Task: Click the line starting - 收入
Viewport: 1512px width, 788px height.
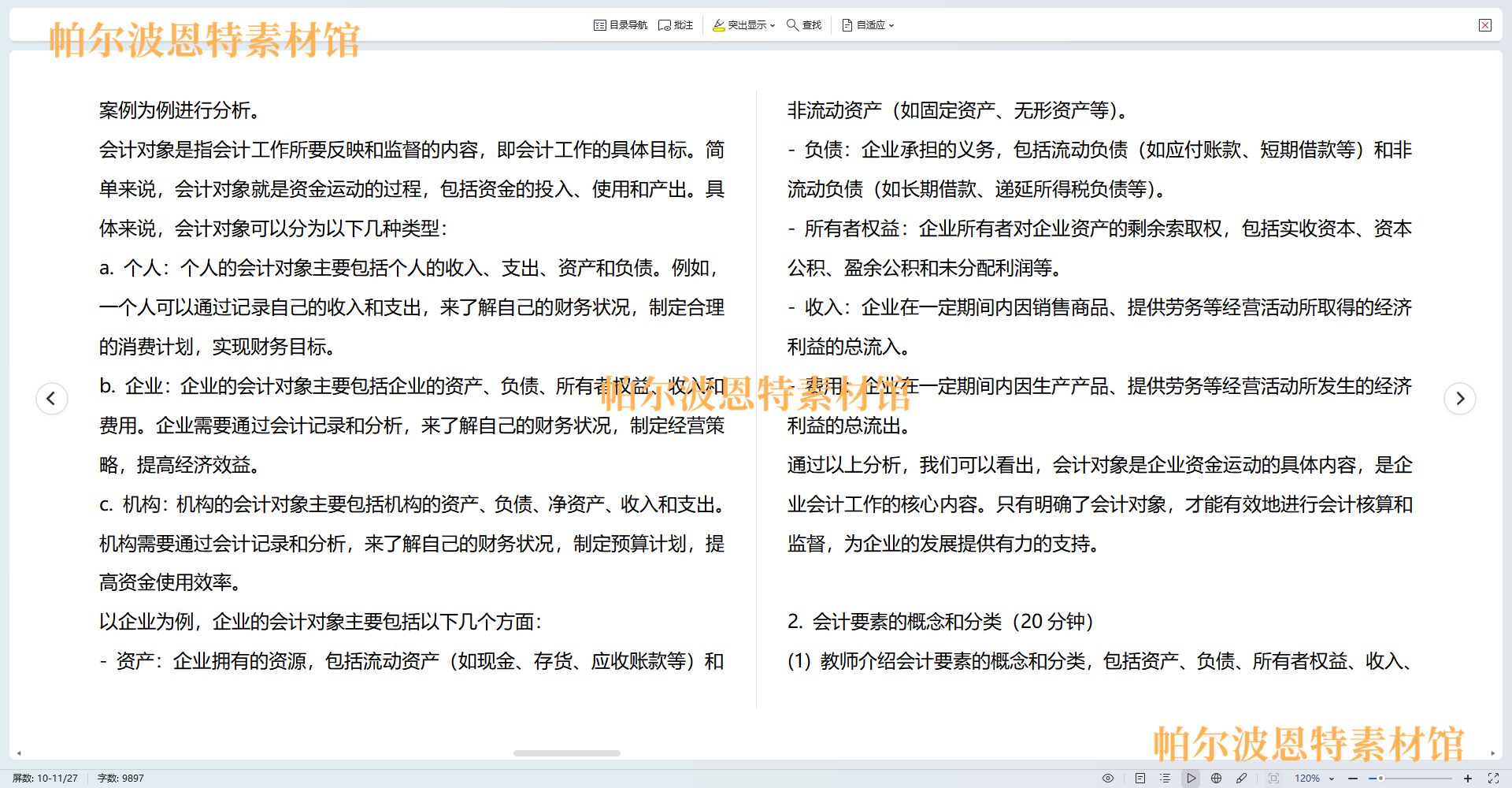Action: coord(1100,307)
